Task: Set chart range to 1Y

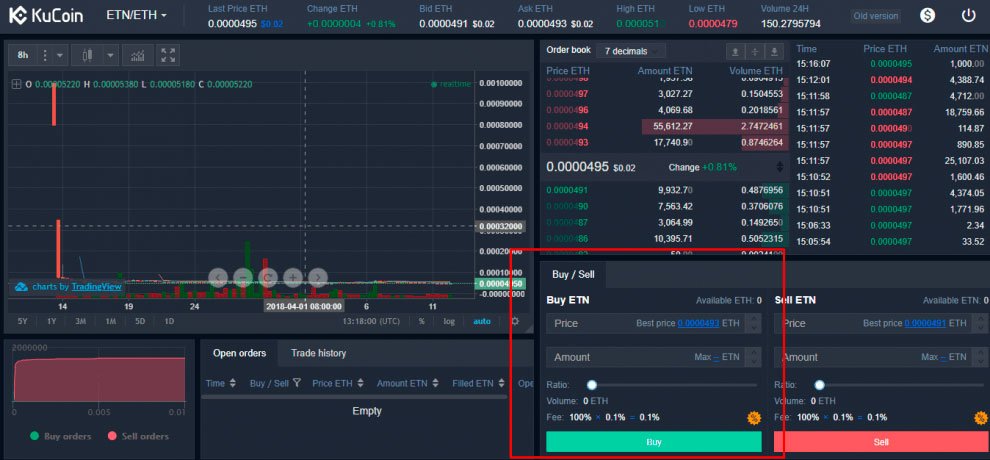Action: pos(52,321)
